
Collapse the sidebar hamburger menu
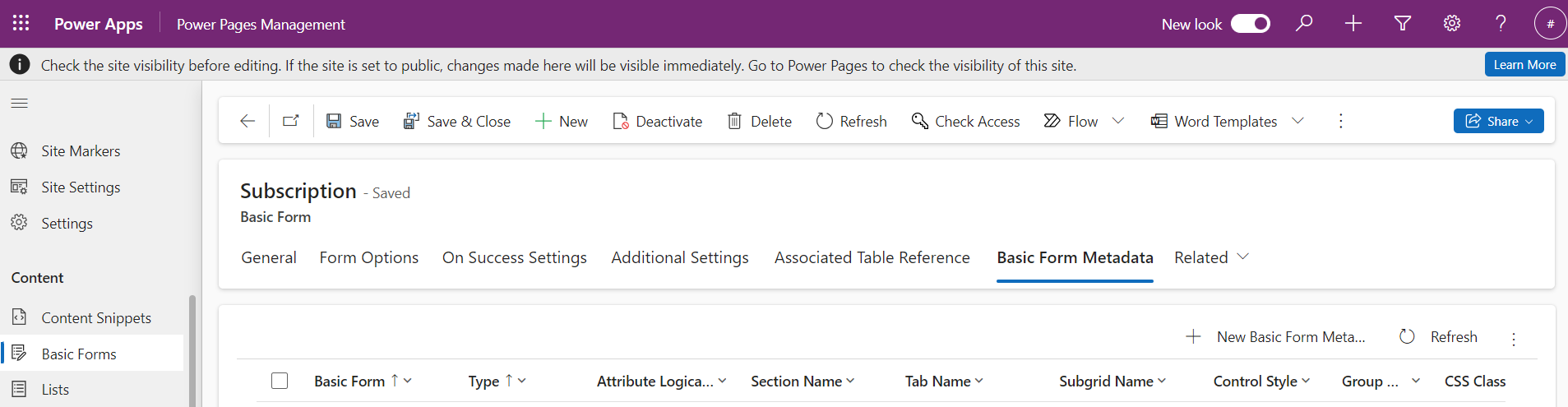coord(20,103)
